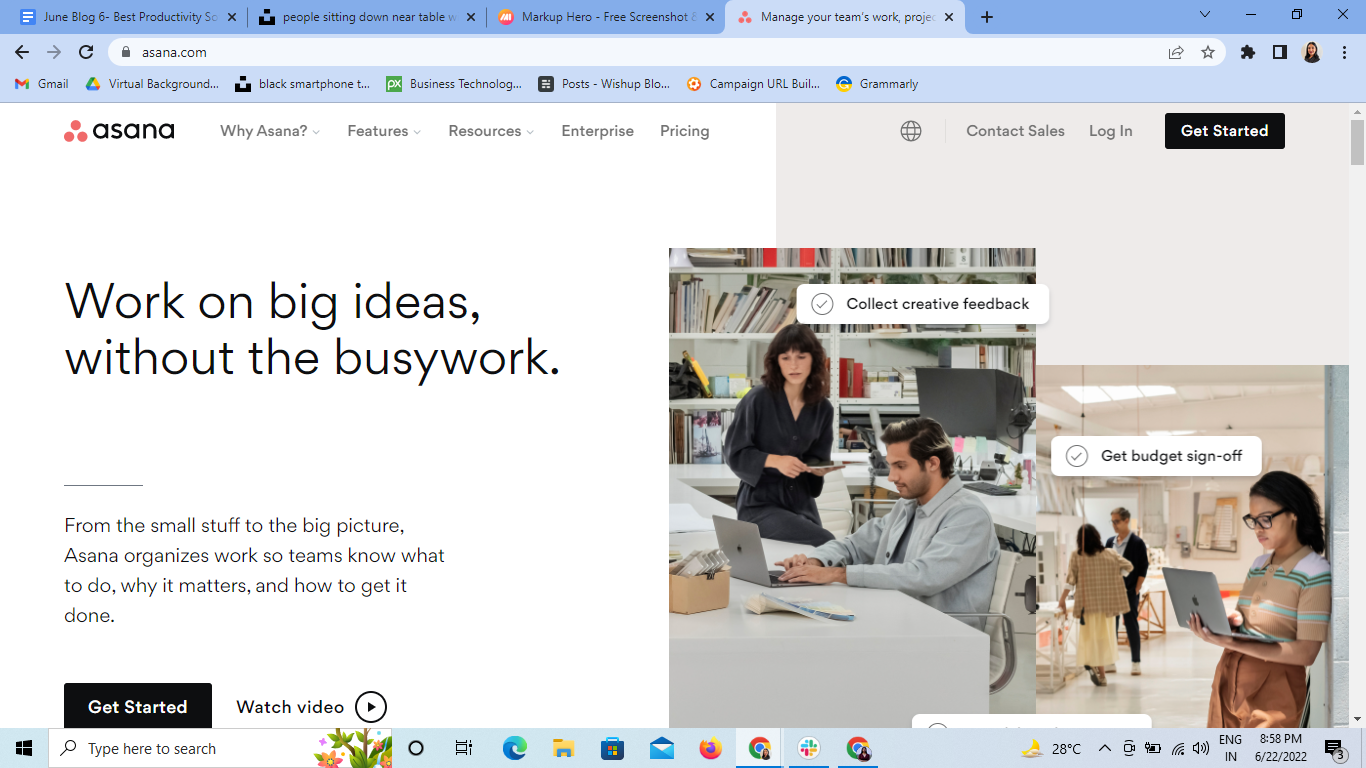Go to the Pricing page

tap(684, 131)
